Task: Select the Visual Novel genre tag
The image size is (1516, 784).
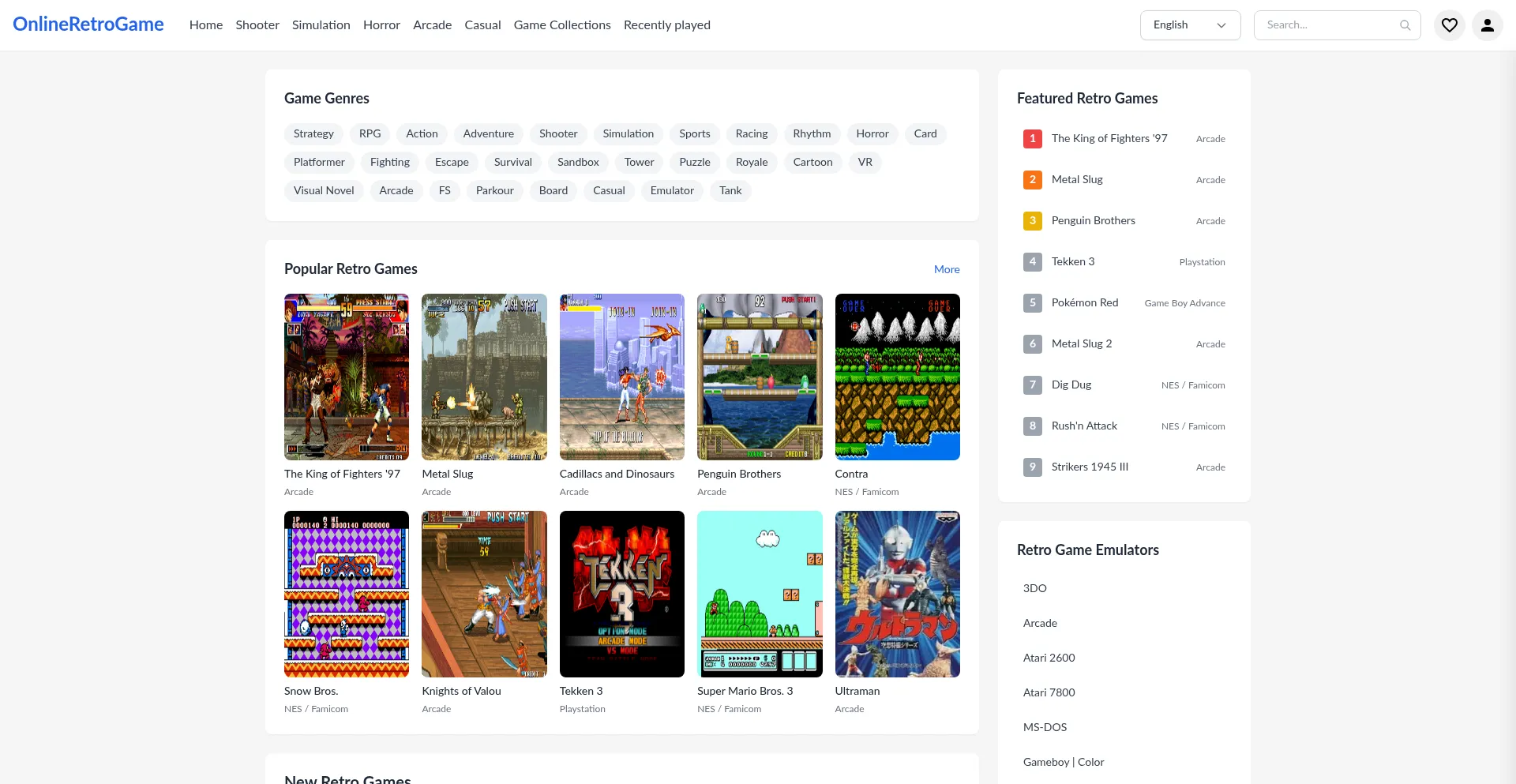Action: 324,191
